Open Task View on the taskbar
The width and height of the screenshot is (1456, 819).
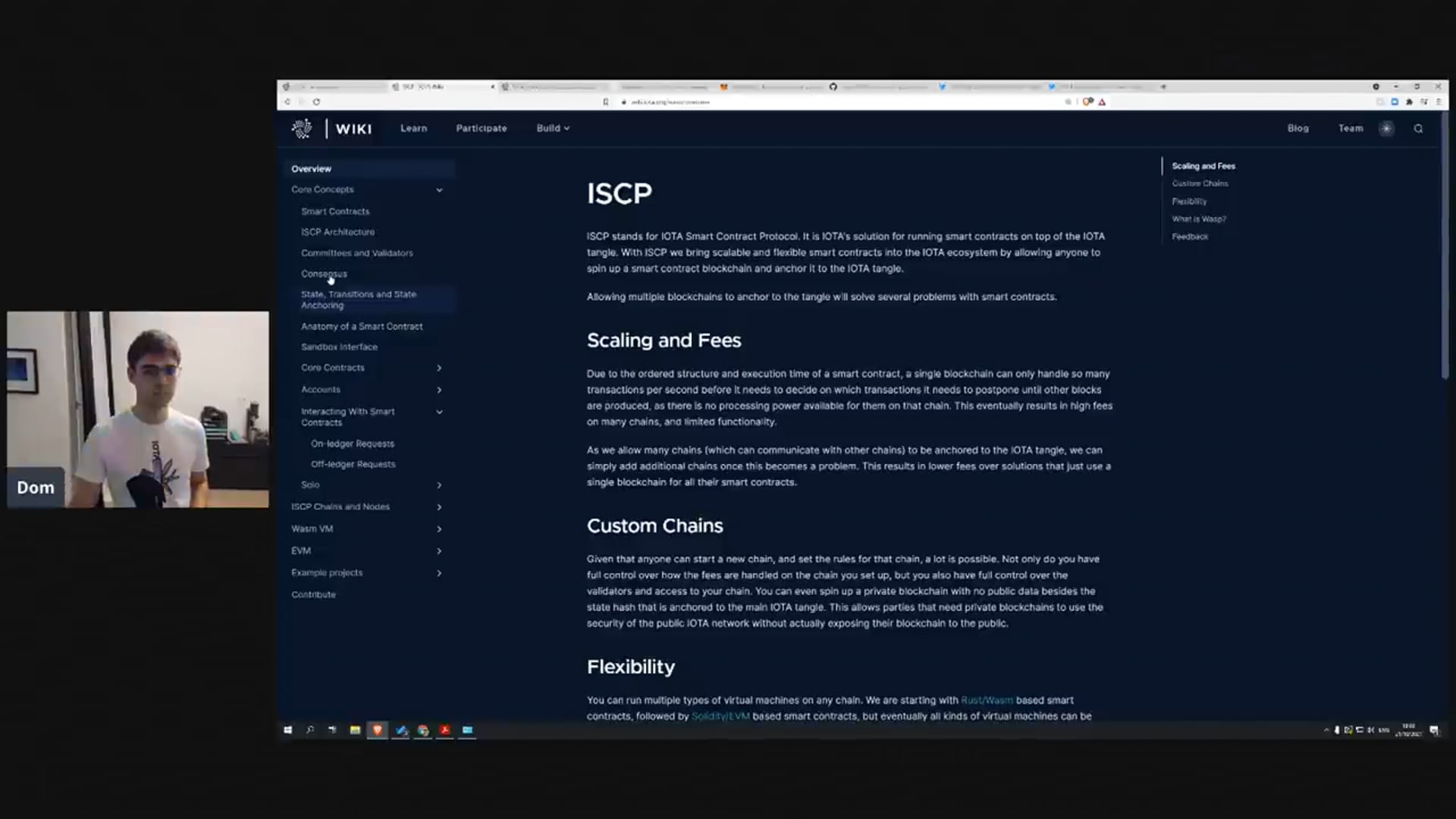tap(332, 730)
